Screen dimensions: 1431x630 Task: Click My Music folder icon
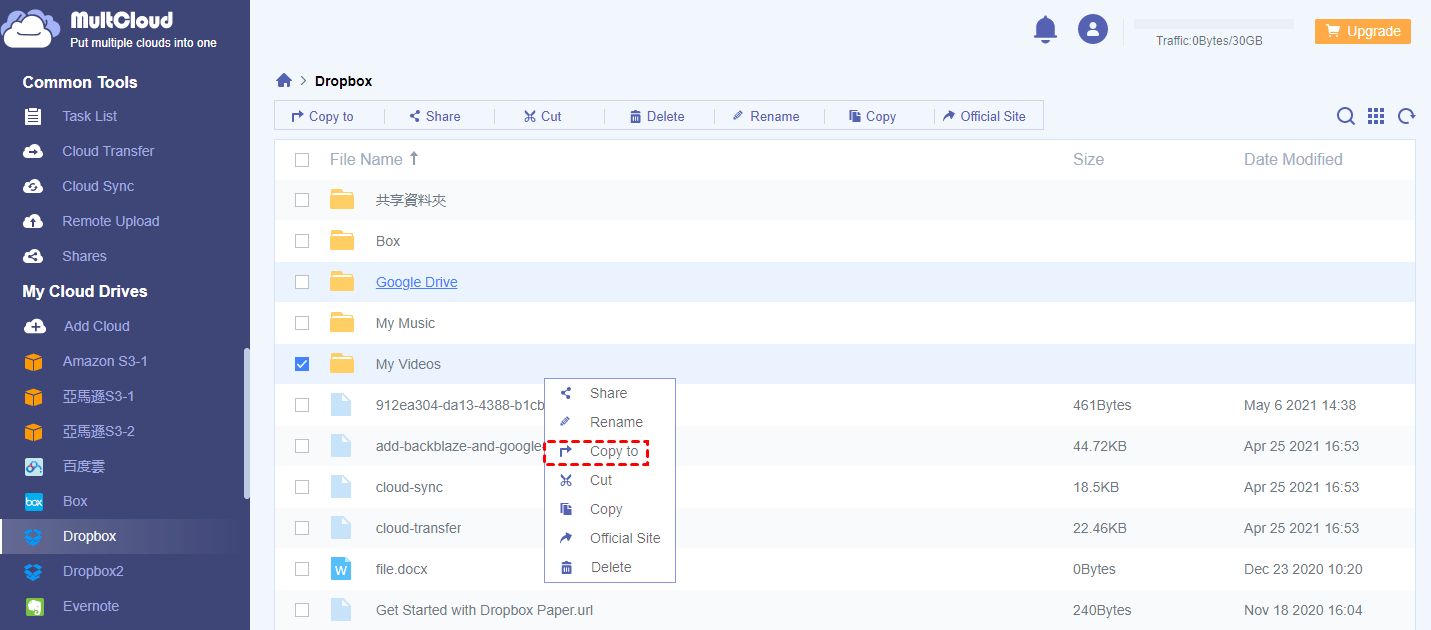coord(342,323)
